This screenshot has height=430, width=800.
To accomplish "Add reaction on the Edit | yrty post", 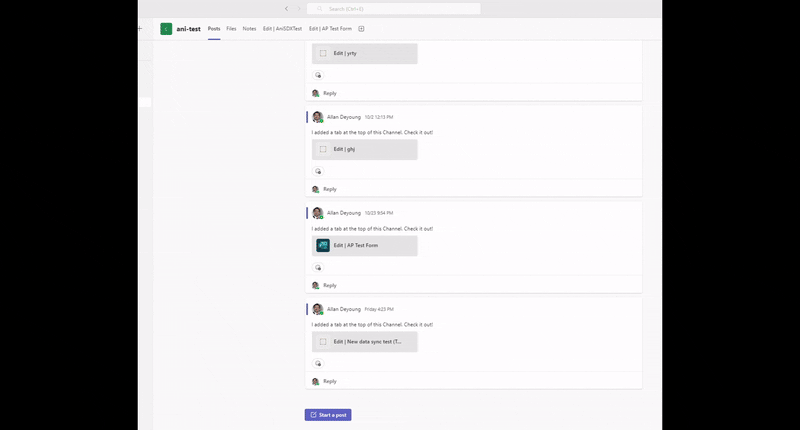I will point(318,75).
